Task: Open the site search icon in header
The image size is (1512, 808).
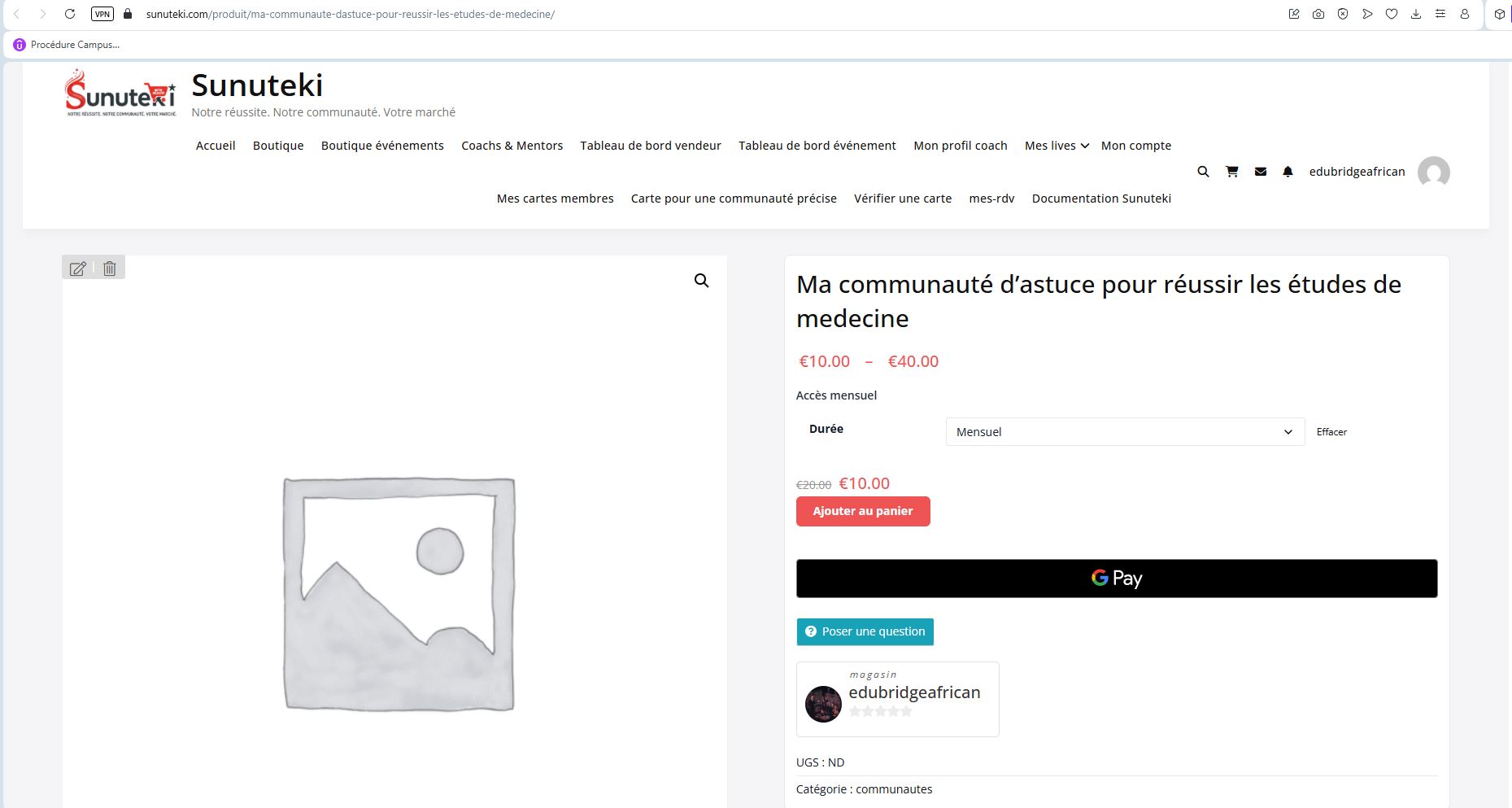Action: (1203, 172)
